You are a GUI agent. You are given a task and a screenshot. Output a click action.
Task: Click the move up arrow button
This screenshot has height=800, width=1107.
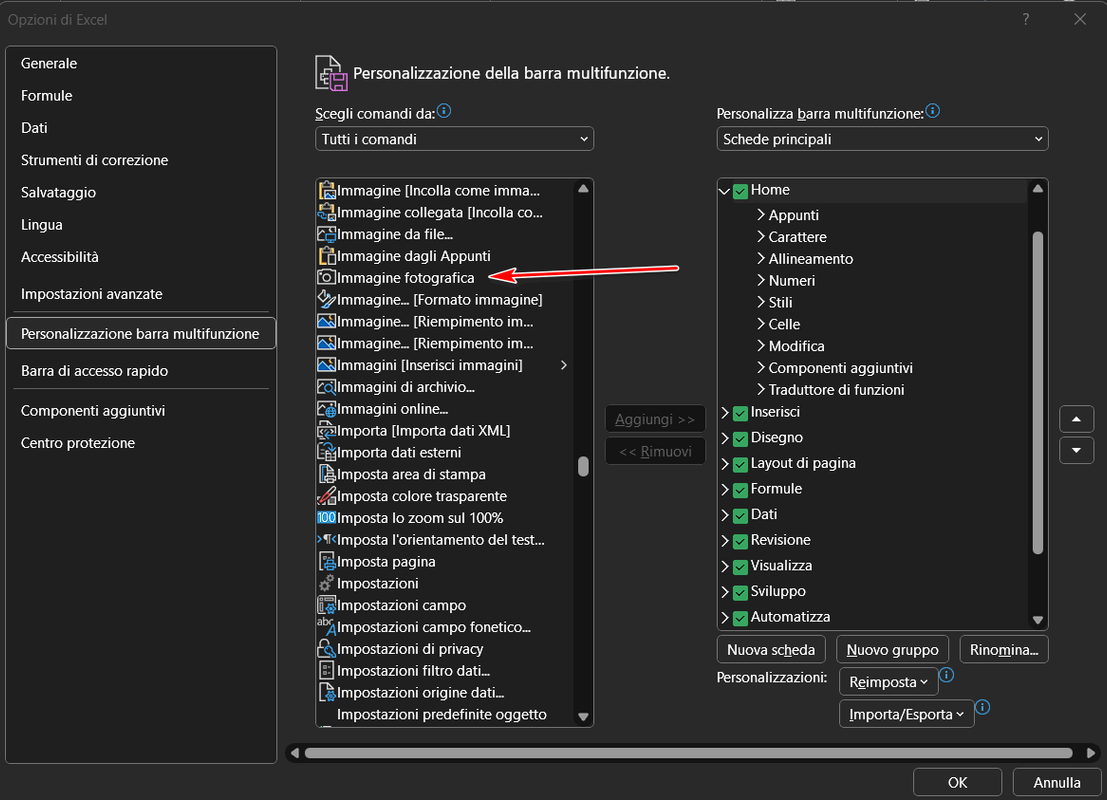pos(1076,419)
